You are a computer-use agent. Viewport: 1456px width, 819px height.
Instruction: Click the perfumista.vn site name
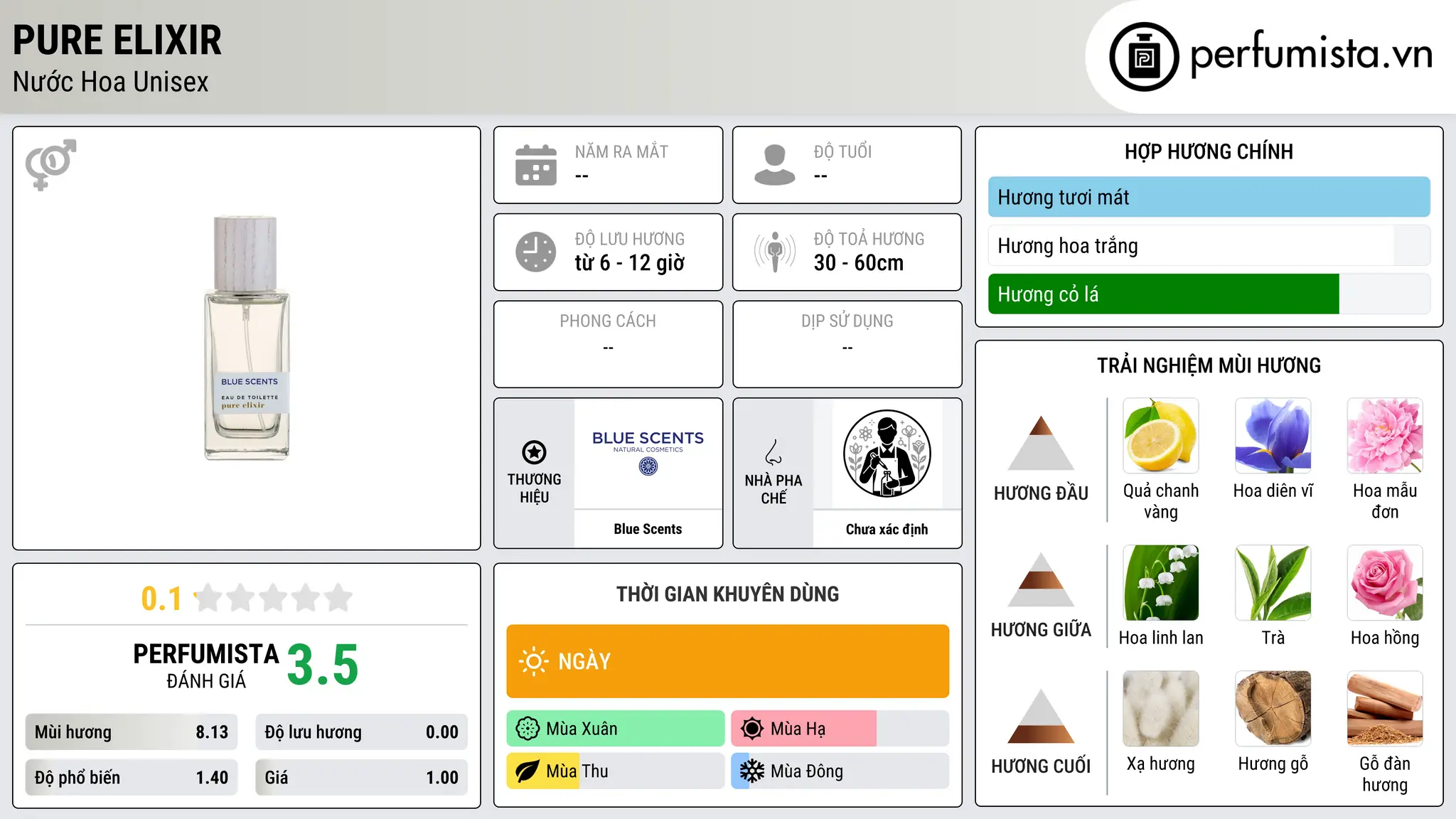tap(1311, 54)
